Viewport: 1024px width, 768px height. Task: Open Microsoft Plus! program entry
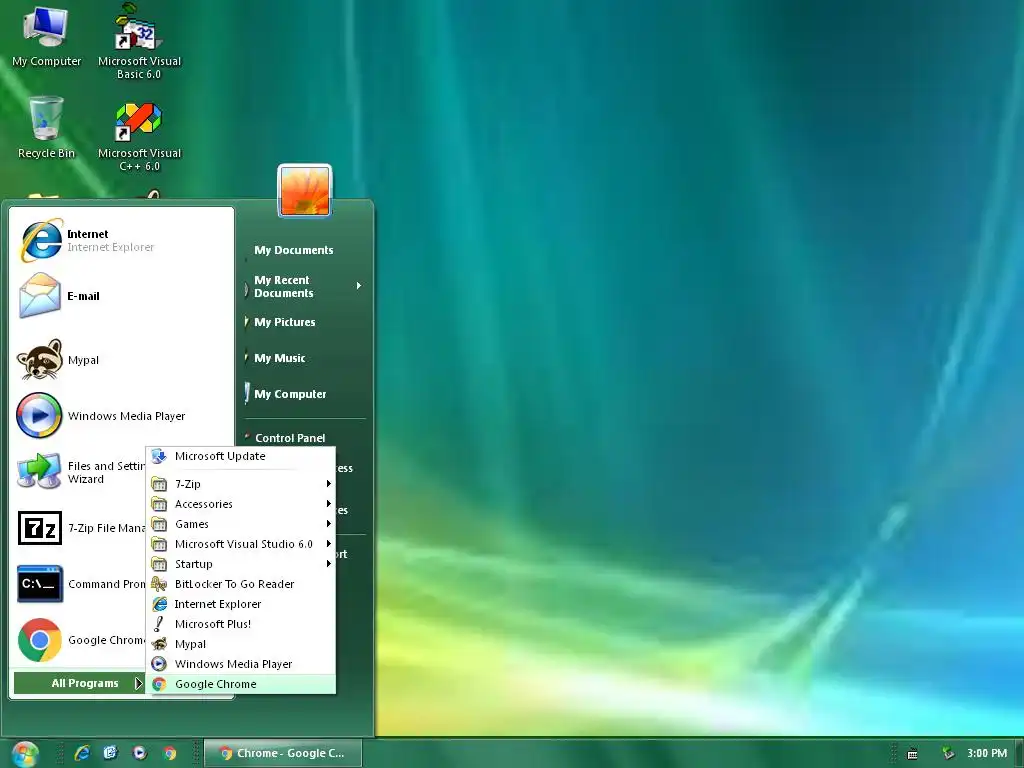tap(241, 624)
